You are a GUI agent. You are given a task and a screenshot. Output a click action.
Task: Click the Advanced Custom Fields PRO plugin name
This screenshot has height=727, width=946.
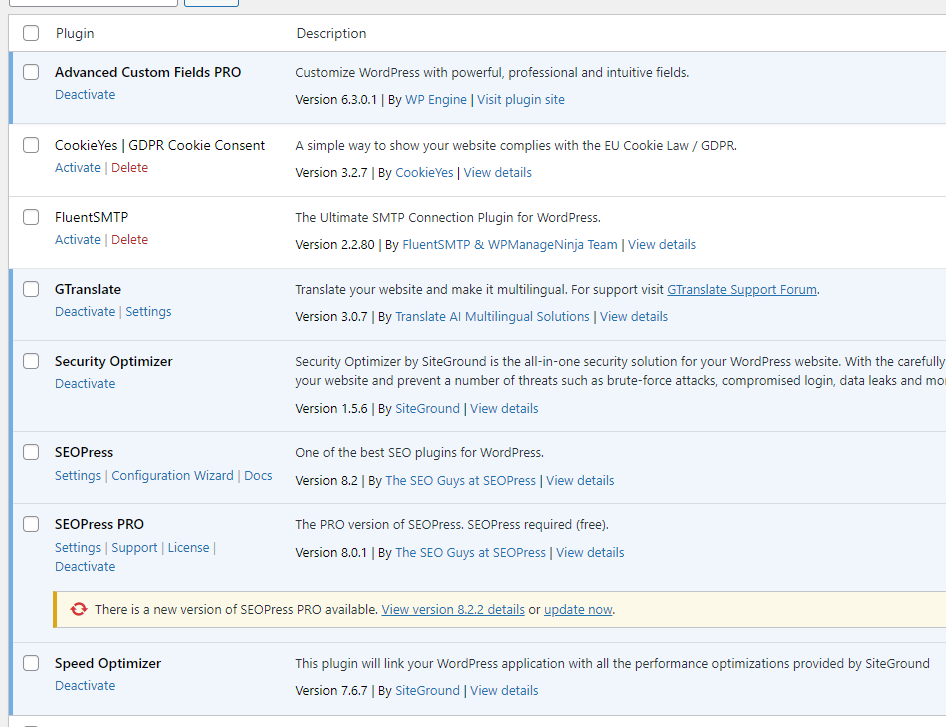[148, 72]
